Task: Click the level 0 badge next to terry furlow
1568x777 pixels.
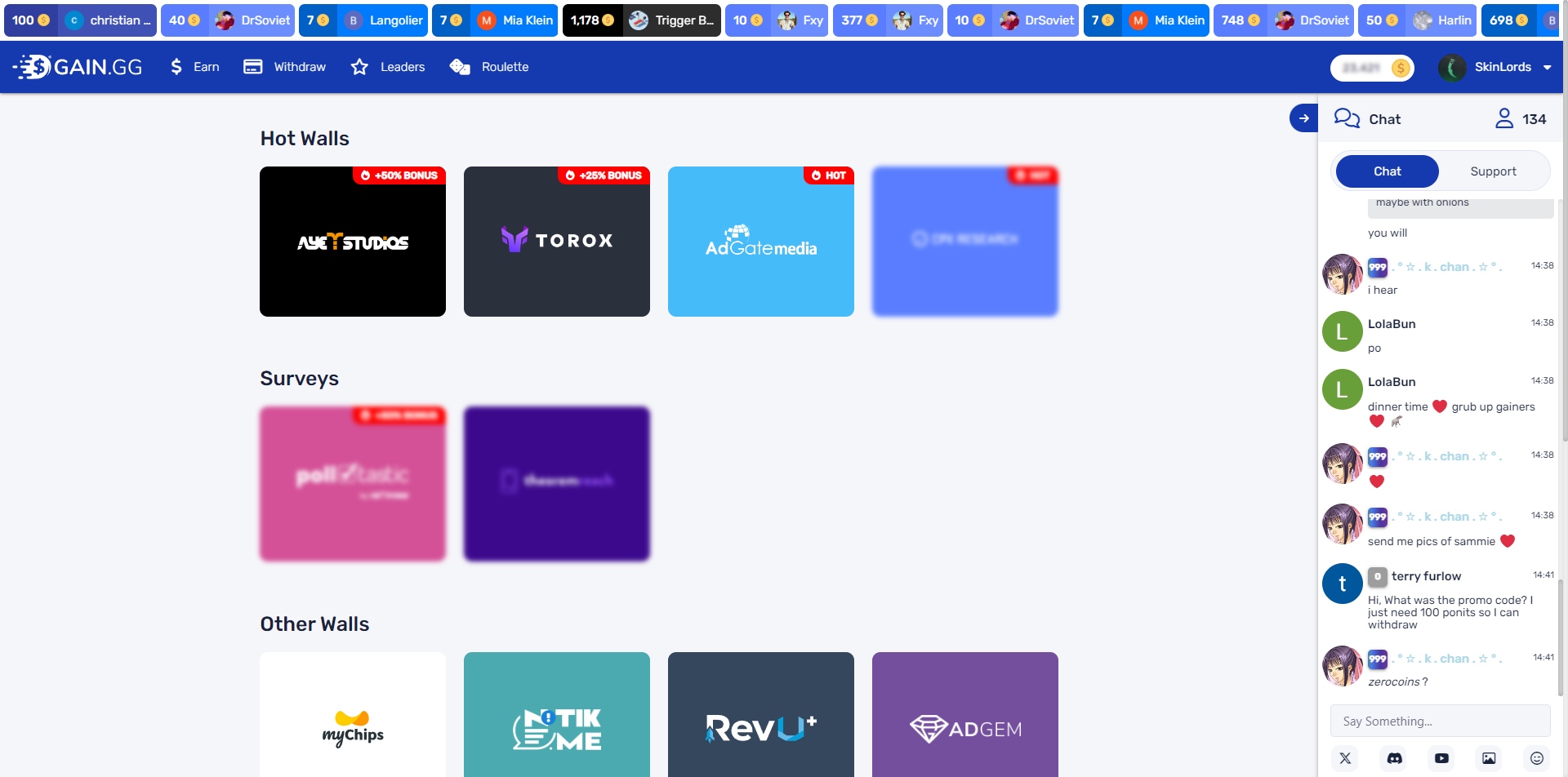Action: click(x=1377, y=576)
